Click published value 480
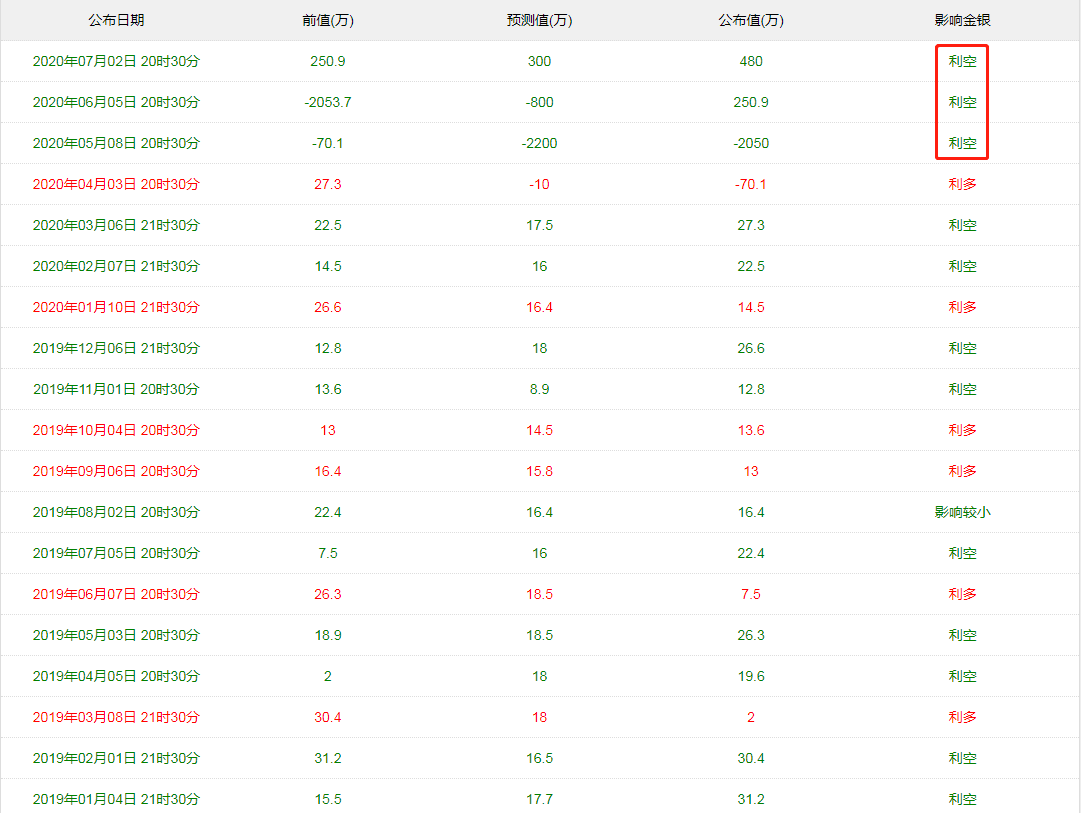Viewport: 1081px width, 813px height. coord(751,61)
